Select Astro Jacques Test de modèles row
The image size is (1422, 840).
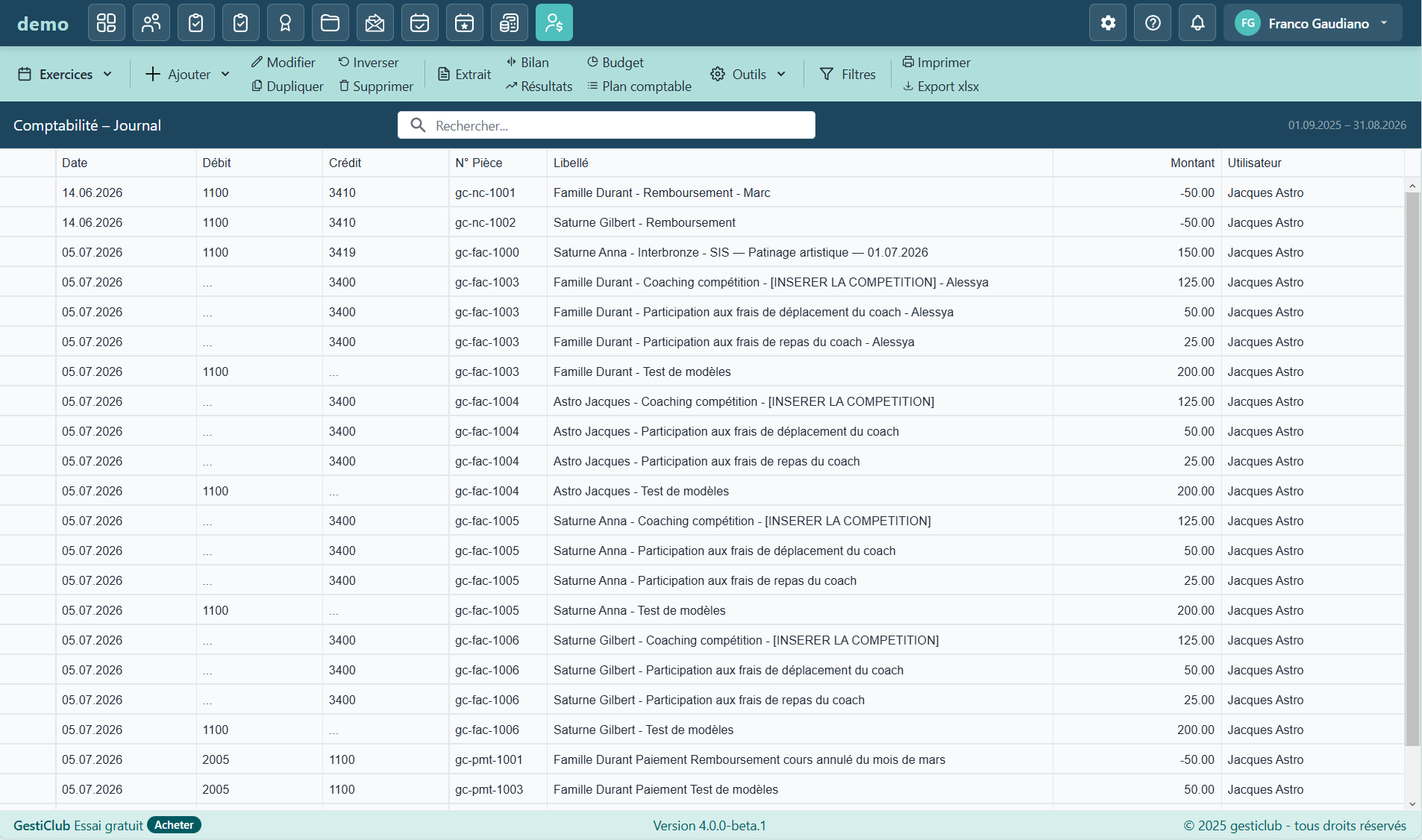pyautogui.click(x=701, y=491)
